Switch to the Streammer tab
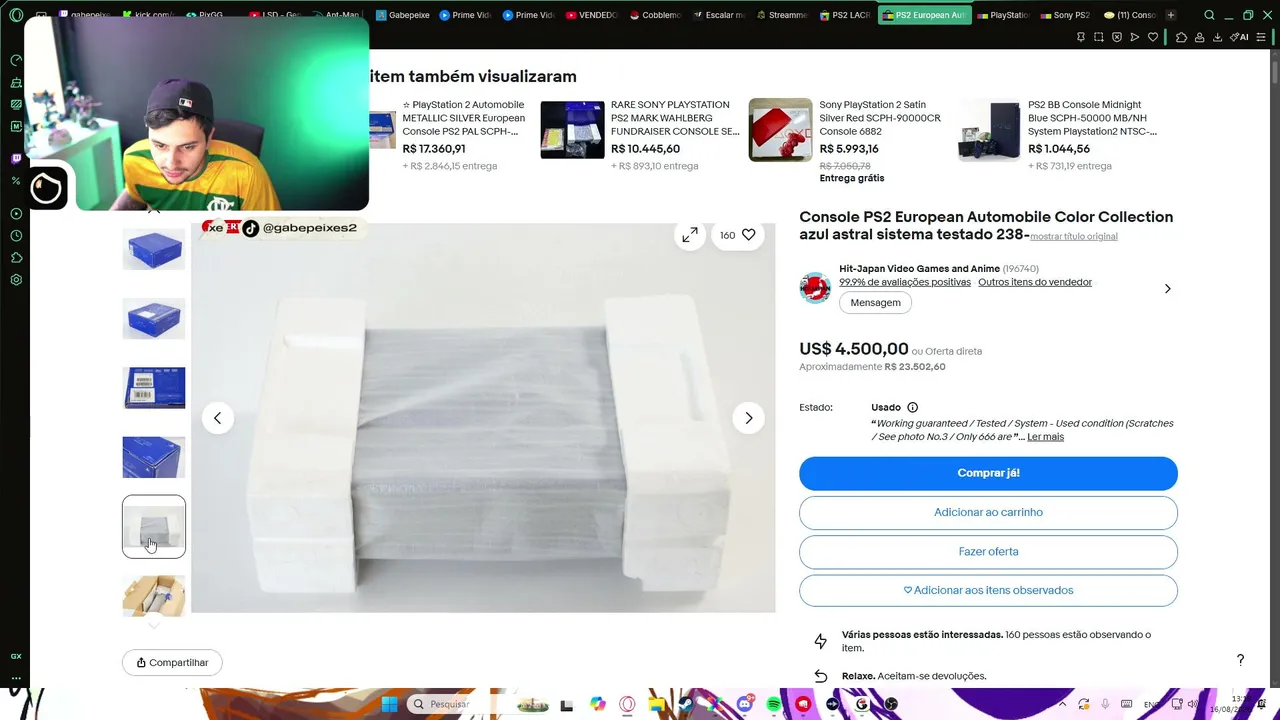 pos(781,15)
